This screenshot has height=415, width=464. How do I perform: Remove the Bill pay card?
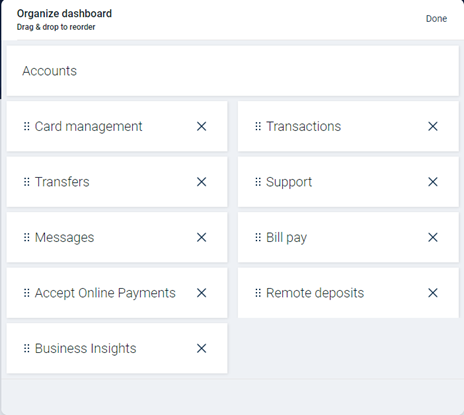pyautogui.click(x=433, y=237)
